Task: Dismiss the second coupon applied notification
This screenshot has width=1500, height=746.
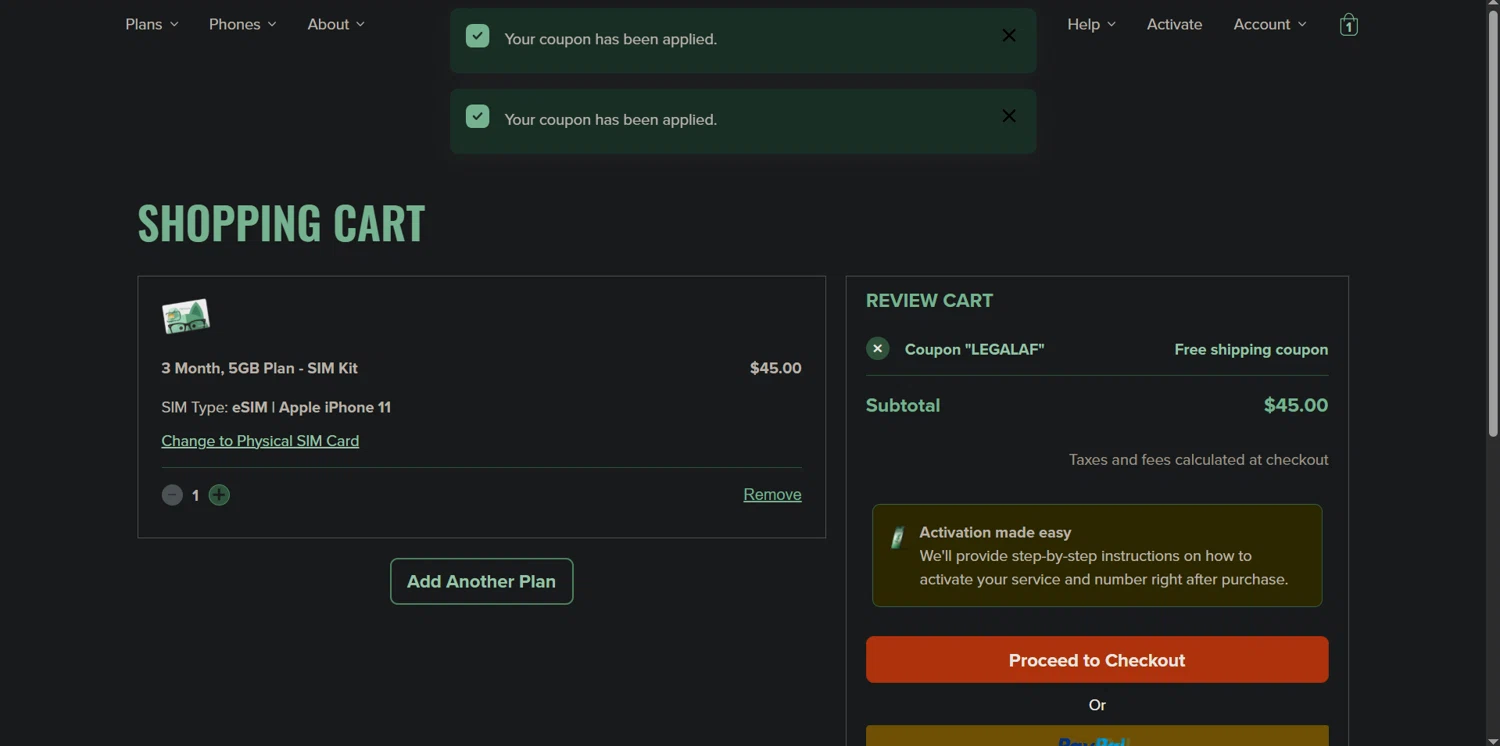Action: click(x=1009, y=116)
